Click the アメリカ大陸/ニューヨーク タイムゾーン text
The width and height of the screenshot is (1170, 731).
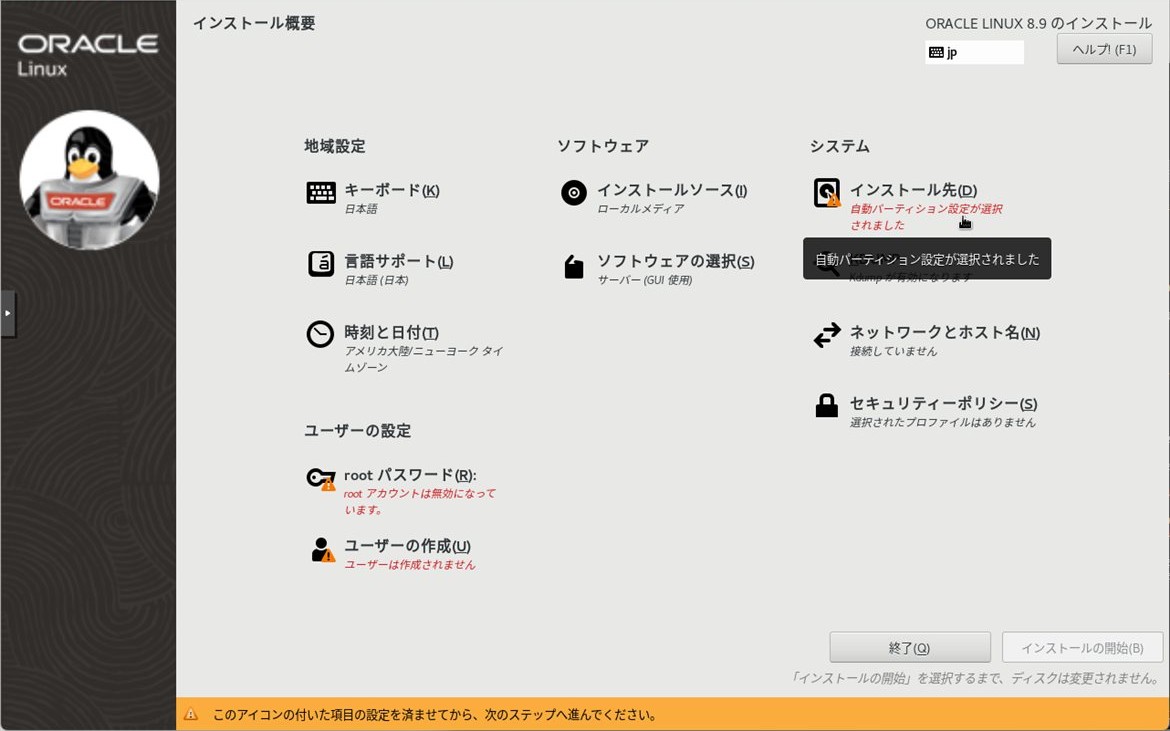coord(423,359)
